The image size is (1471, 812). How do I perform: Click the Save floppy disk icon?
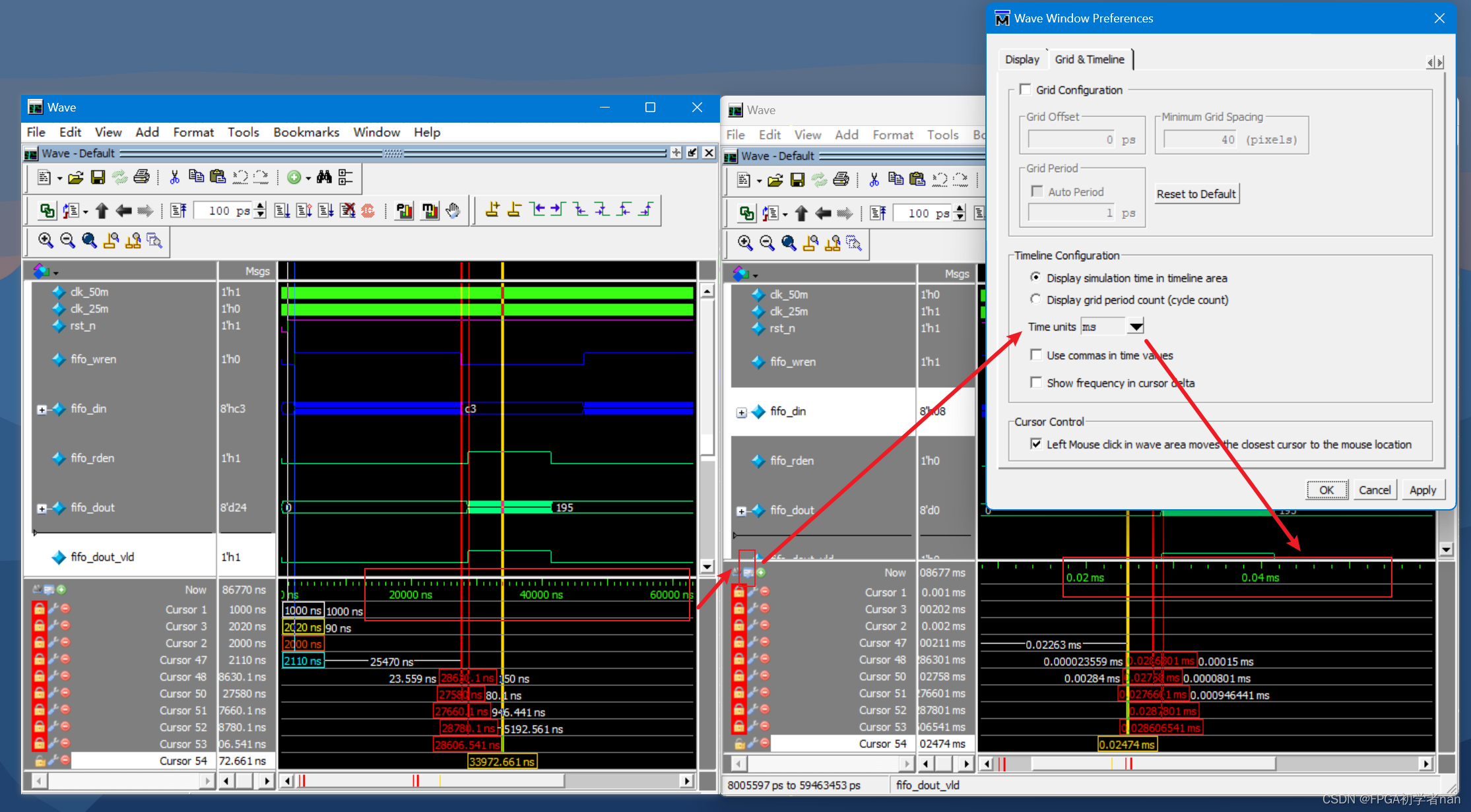(x=98, y=177)
